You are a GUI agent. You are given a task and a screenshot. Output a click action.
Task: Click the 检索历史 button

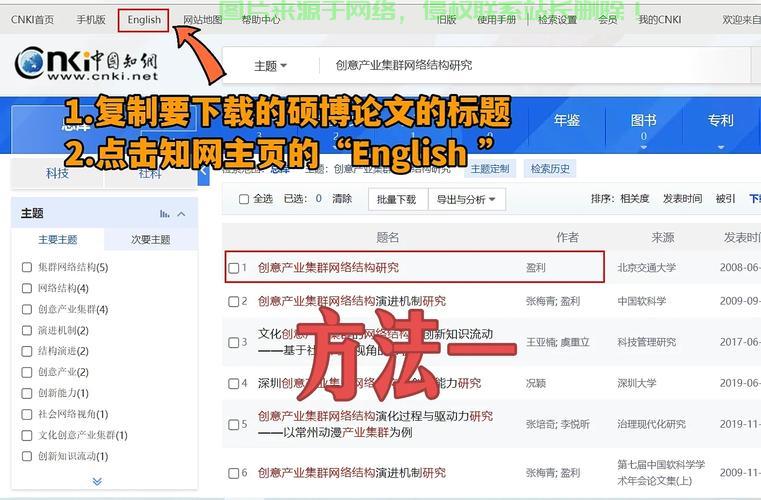[550, 168]
